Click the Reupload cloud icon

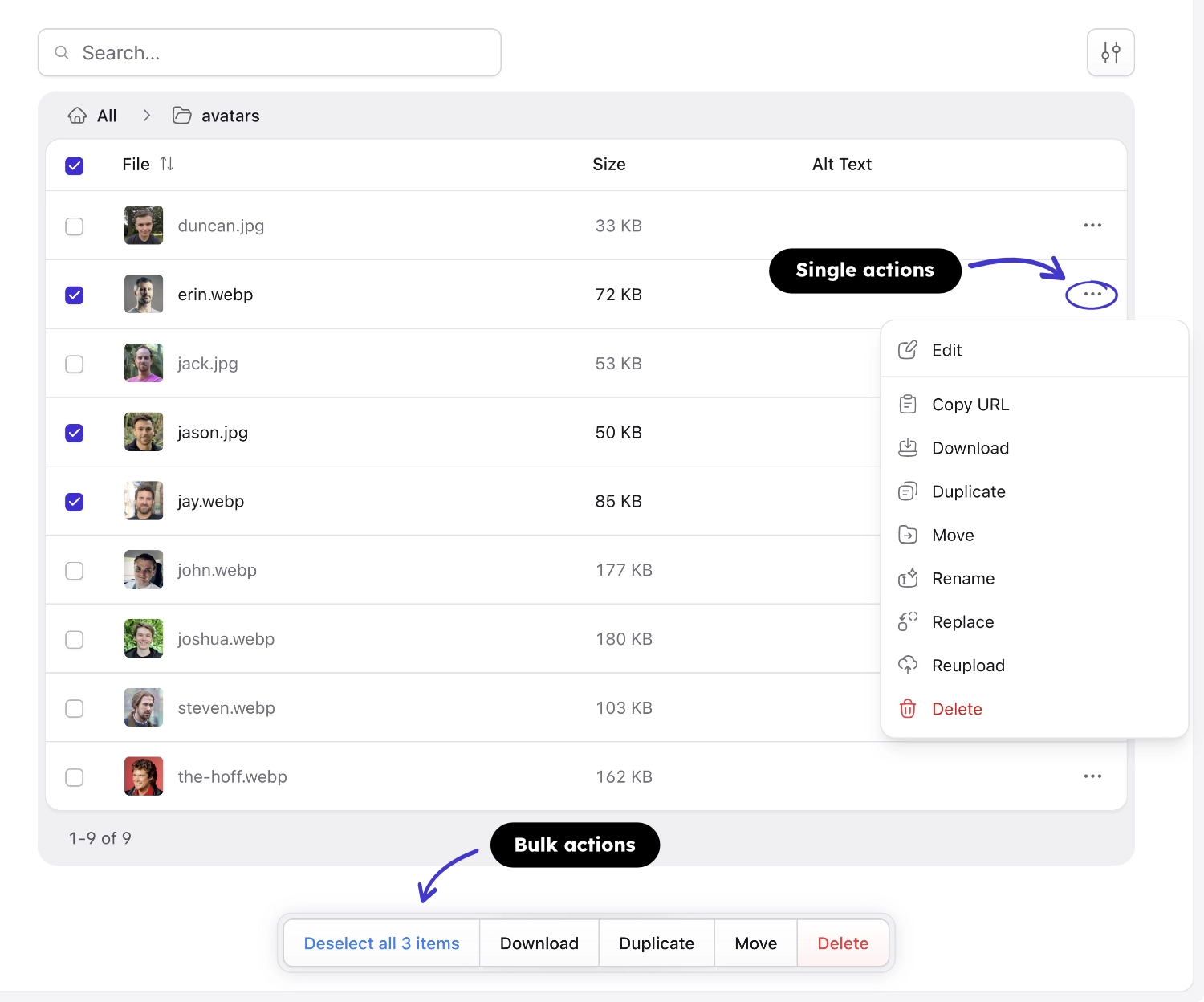coord(907,666)
